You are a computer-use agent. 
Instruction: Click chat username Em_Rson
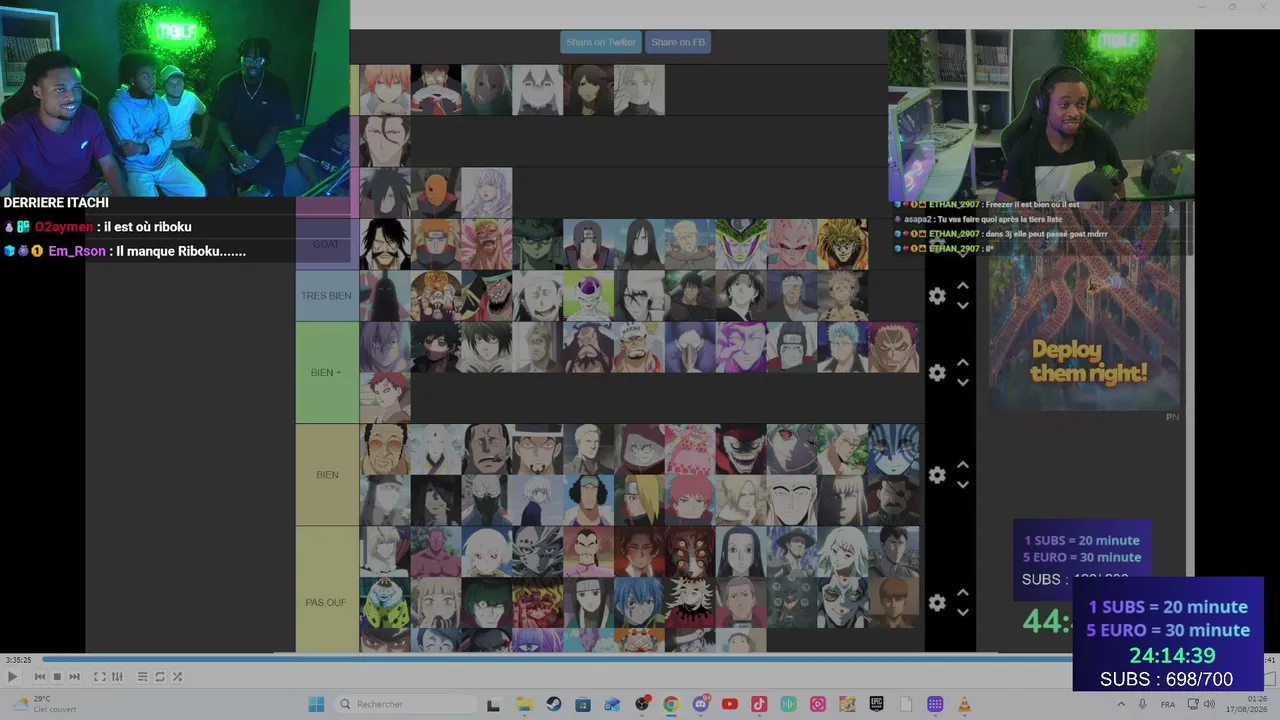click(x=77, y=251)
